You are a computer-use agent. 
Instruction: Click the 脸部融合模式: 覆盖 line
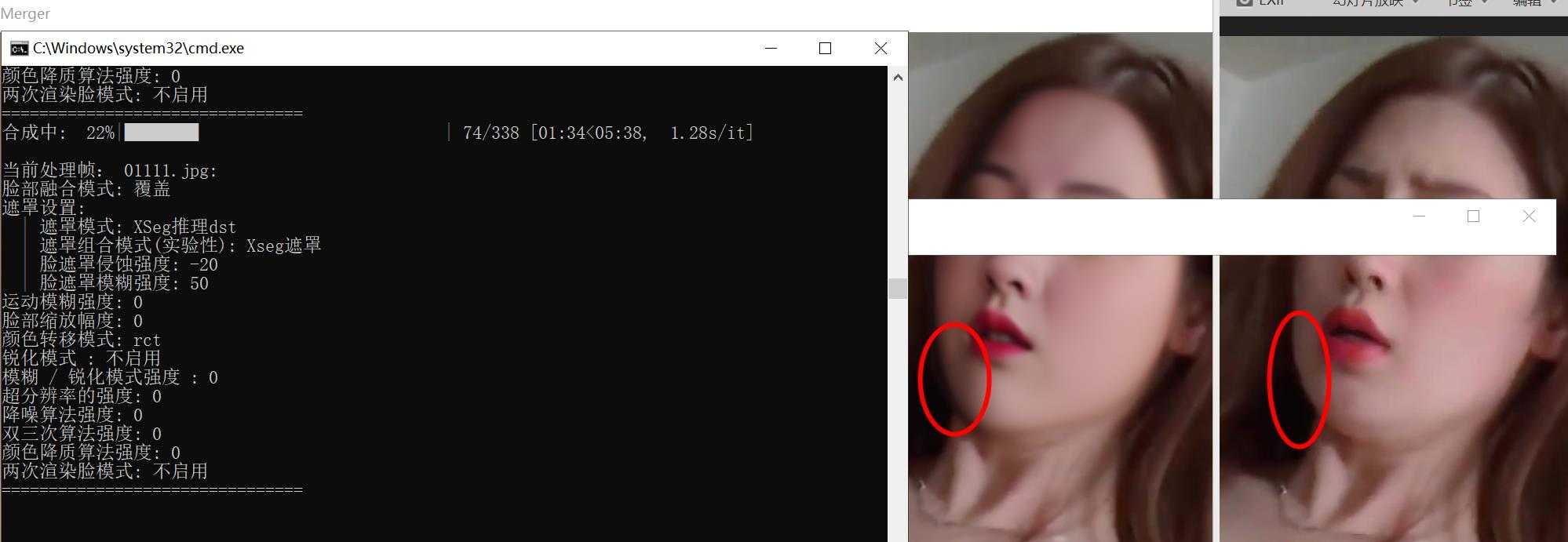point(86,189)
